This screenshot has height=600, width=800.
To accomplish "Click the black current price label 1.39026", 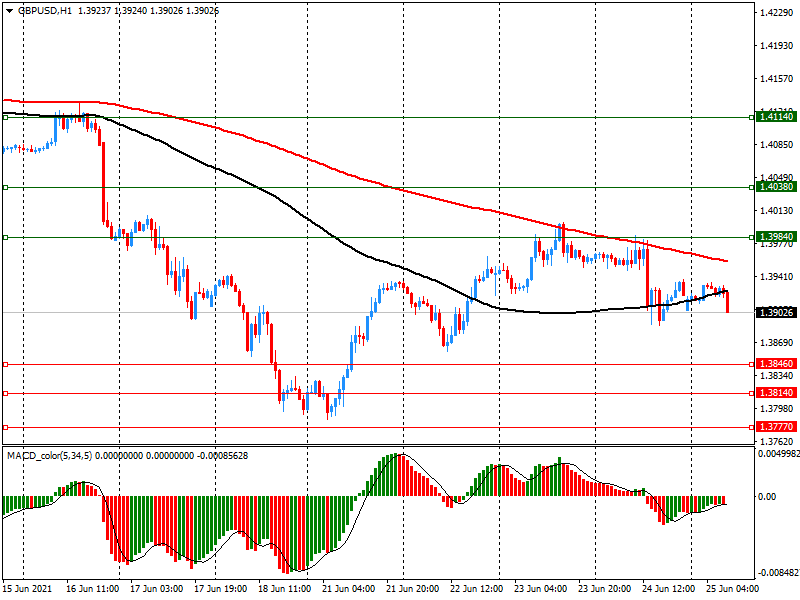I will 777,312.
